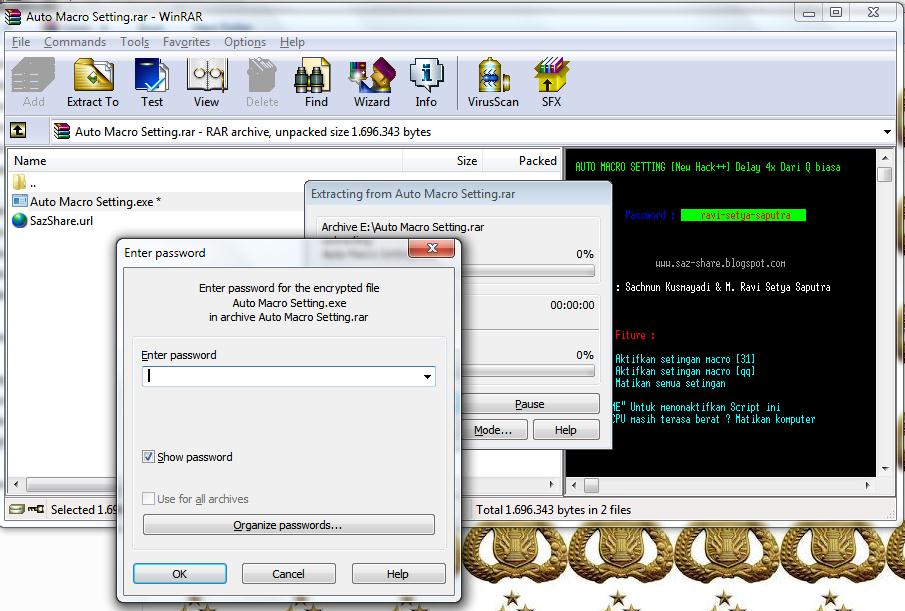Click the green password text in comment
905x611 pixels.
pos(743,215)
